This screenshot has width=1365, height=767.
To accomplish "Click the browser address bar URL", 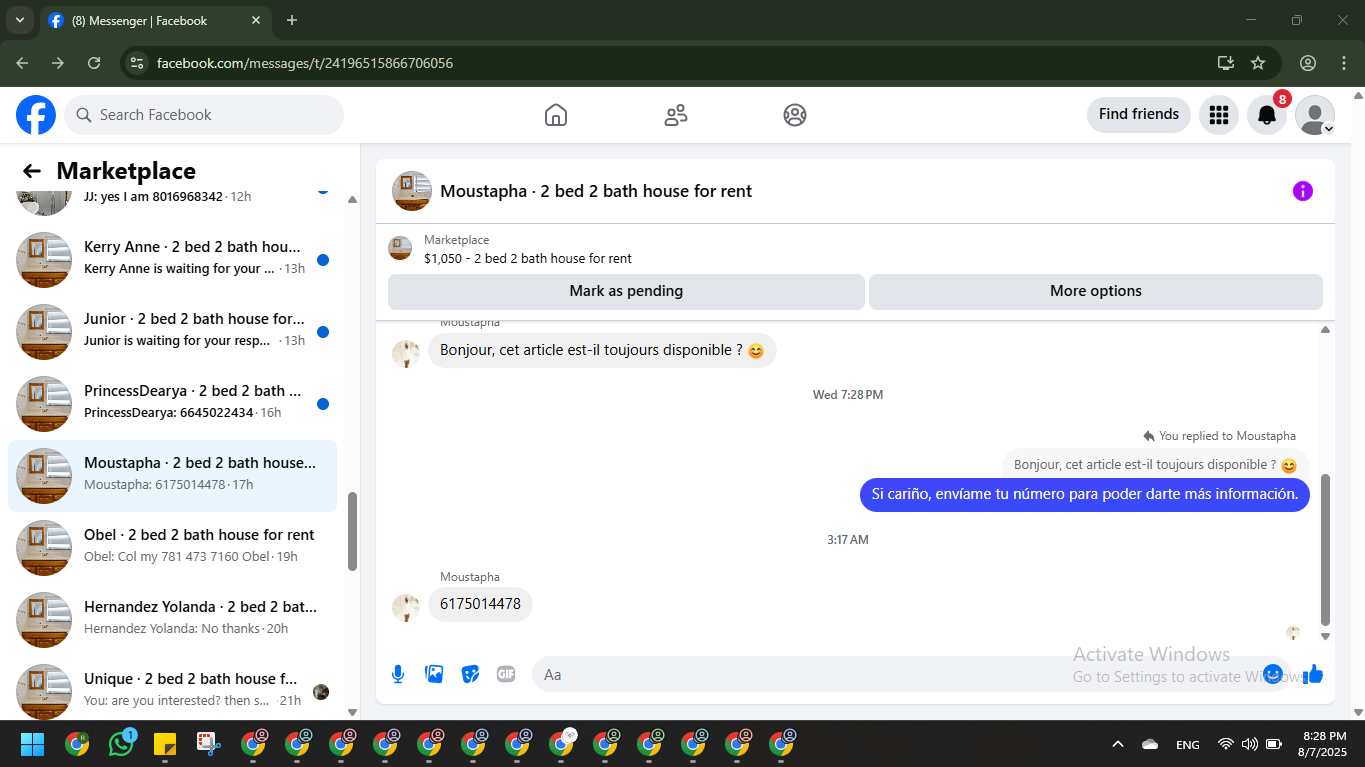I will pos(305,63).
